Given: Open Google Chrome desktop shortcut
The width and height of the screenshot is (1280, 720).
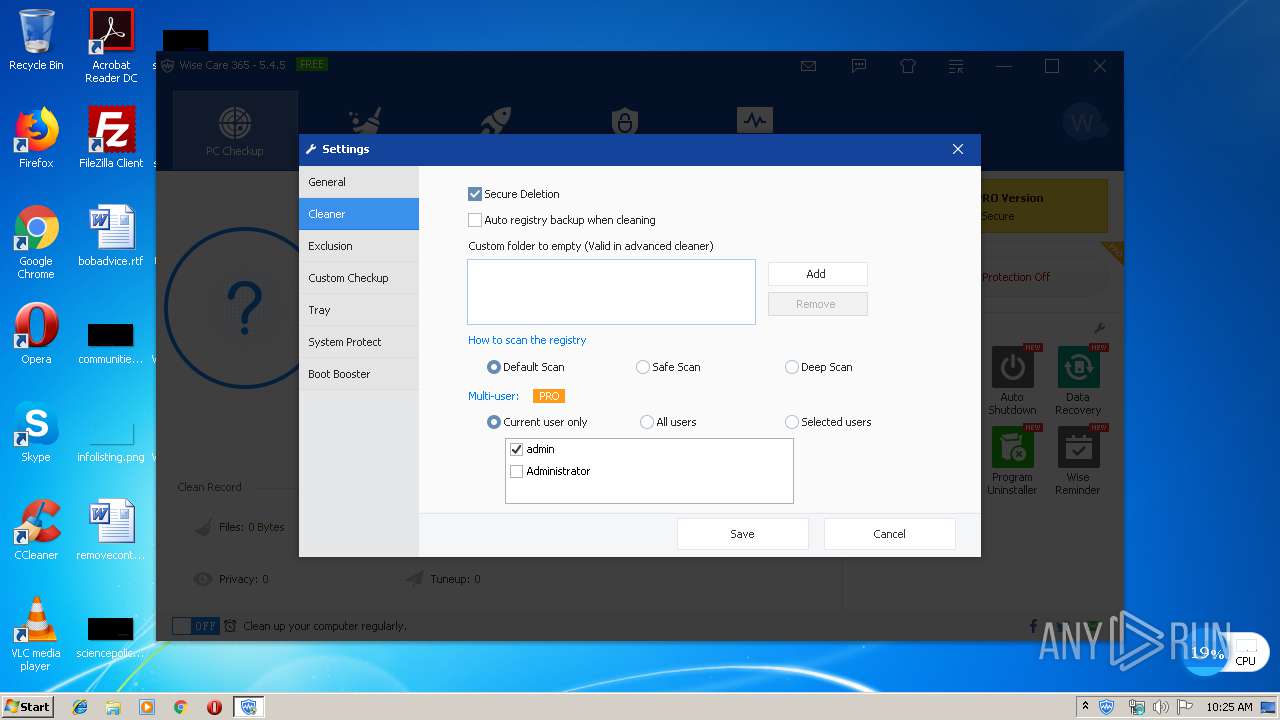Looking at the screenshot, I should [x=36, y=242].
